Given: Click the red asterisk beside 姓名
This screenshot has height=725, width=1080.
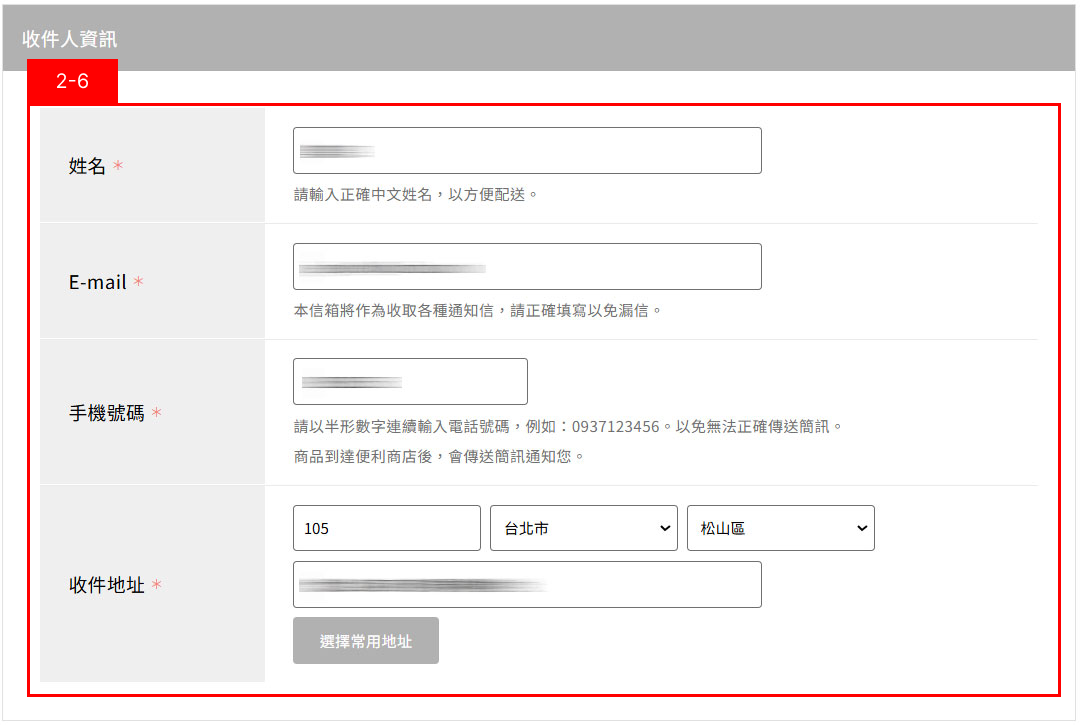Looking at the screenshot, I should pos(118,167).
